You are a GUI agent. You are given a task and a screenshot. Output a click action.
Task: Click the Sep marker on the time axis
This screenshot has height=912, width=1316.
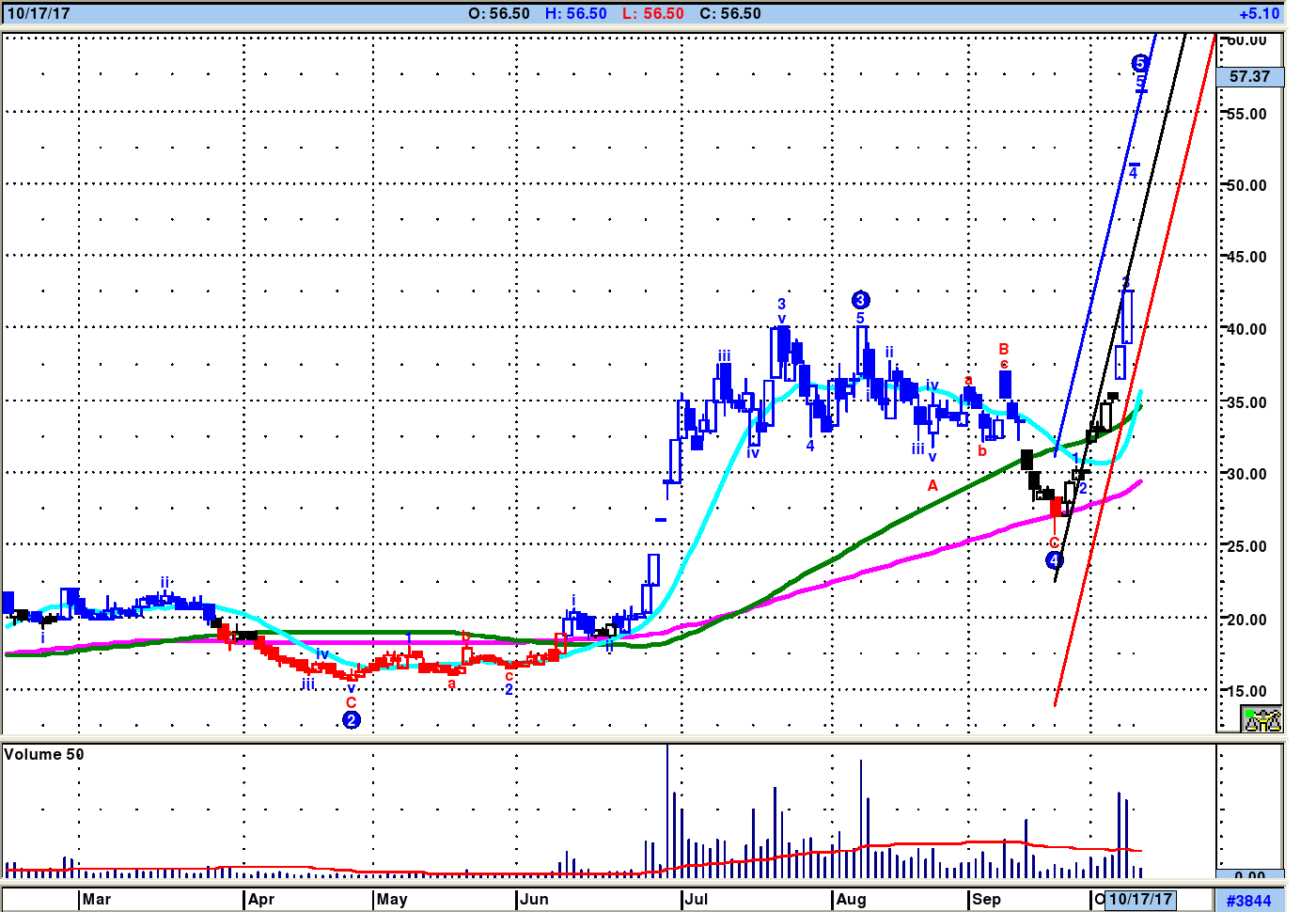(986, 899)
